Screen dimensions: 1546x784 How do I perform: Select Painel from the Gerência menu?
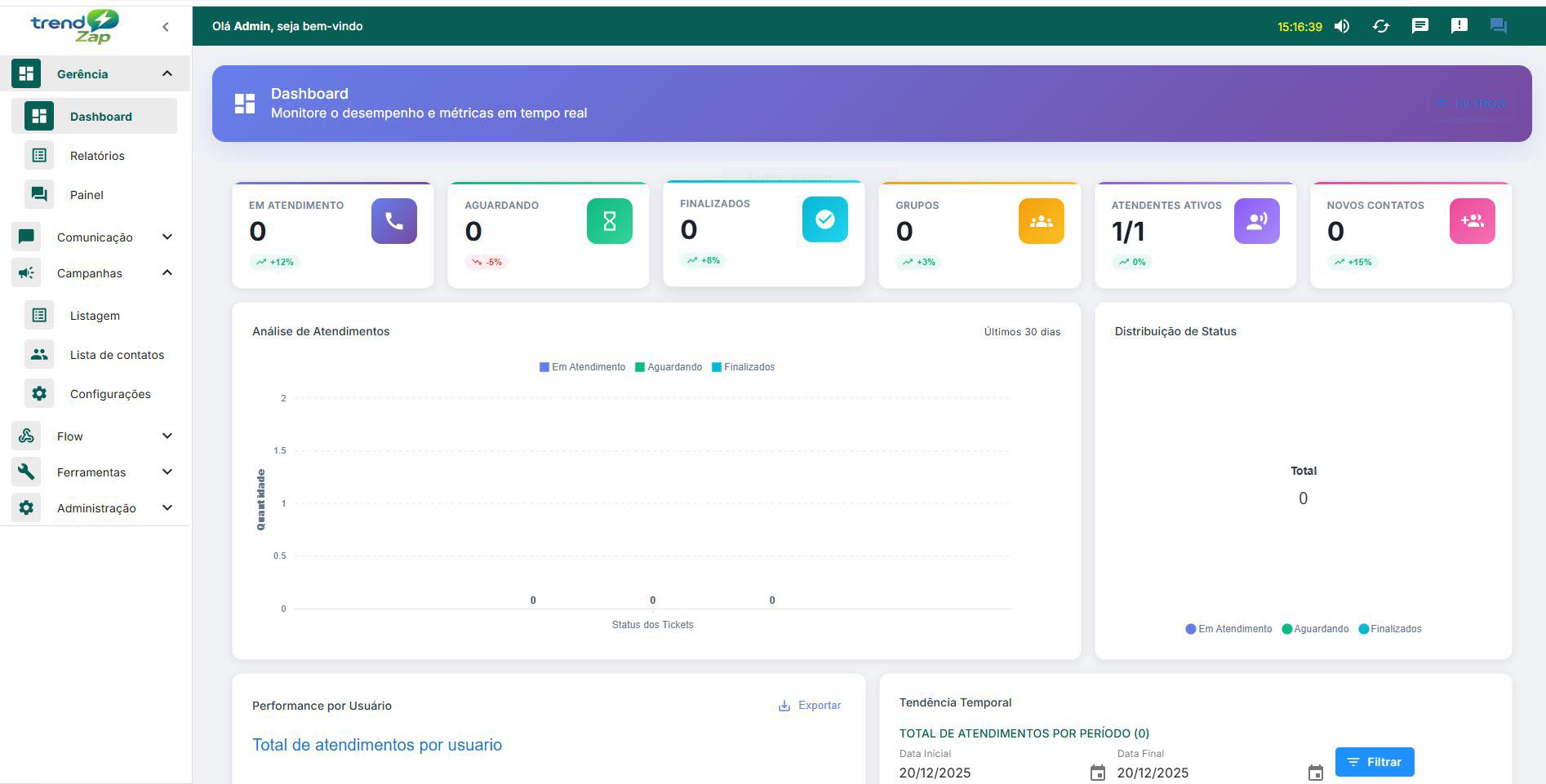[86, 194]
